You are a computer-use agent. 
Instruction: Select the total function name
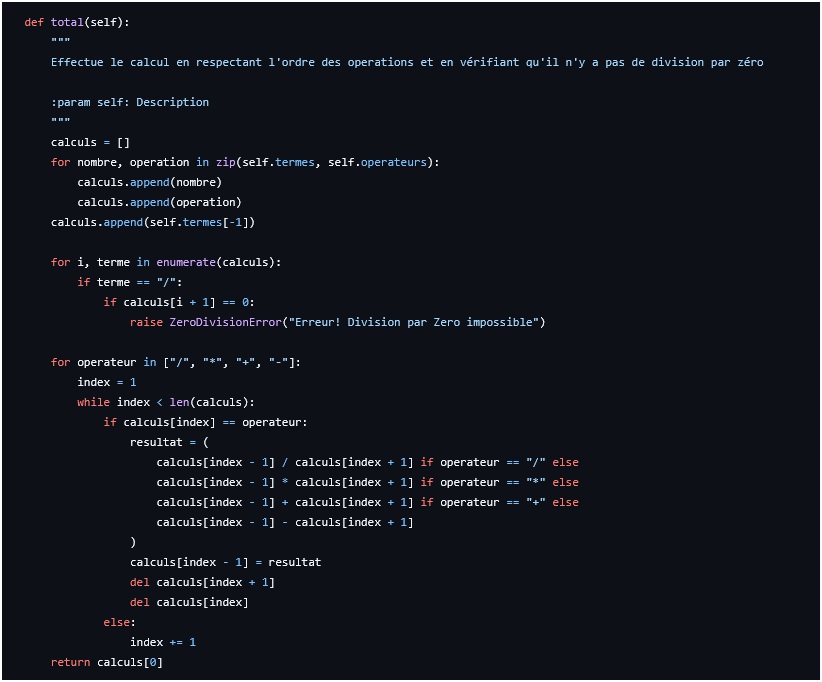click(64, 21)
